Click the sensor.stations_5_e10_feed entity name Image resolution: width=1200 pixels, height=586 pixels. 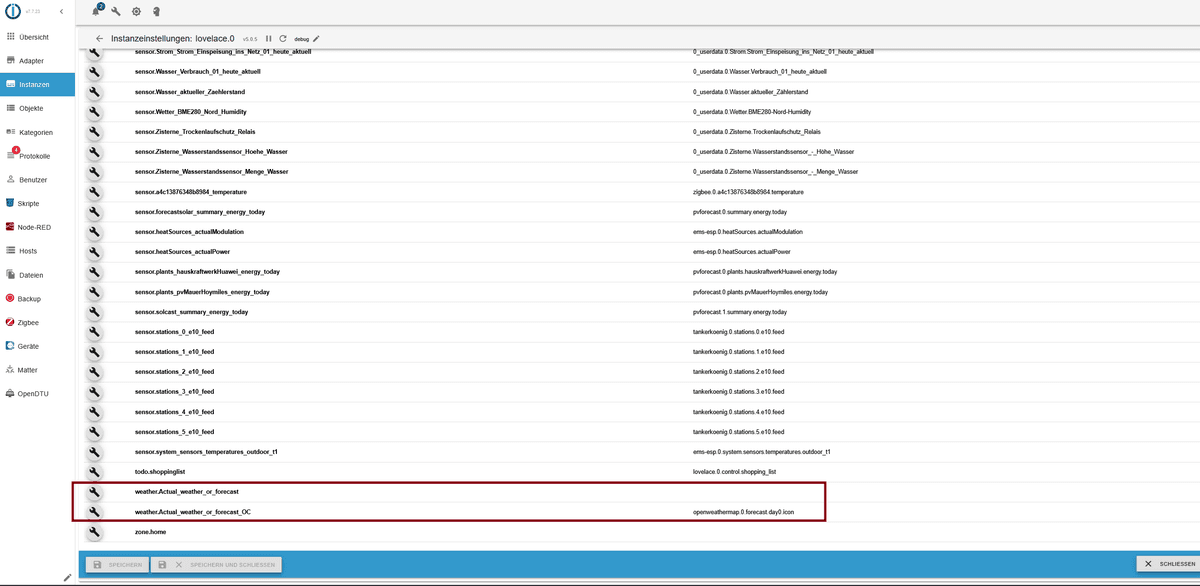(x=174, y=432)
